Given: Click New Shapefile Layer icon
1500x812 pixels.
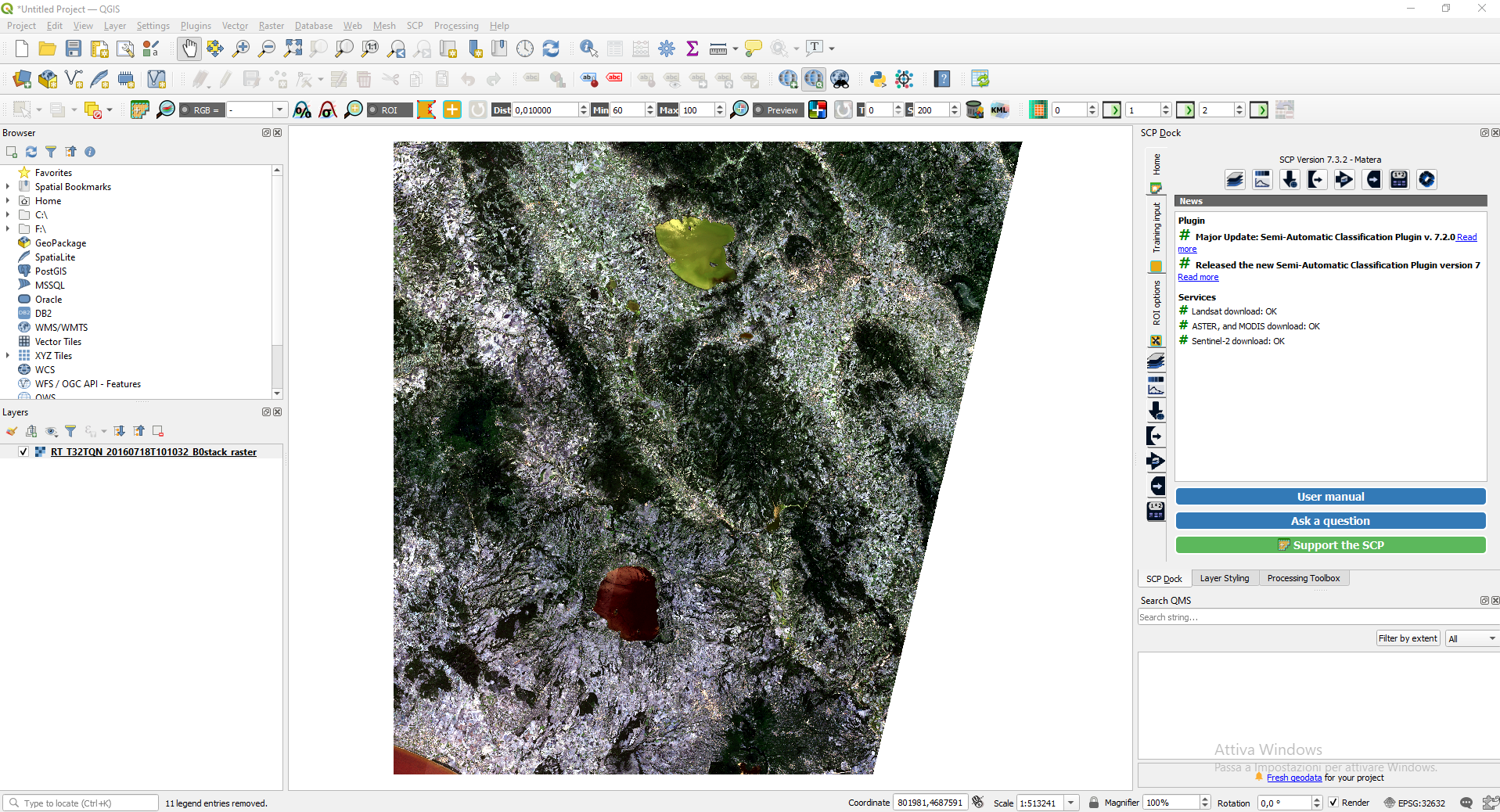Looking at the screenshot, I should point(74,79).
